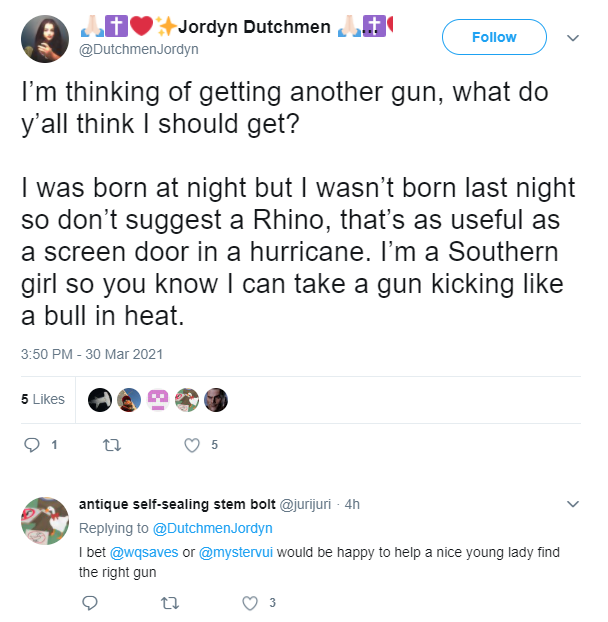Retweet the main tweet about guns
Screen dimensions: 608x622
coord(112,445)
